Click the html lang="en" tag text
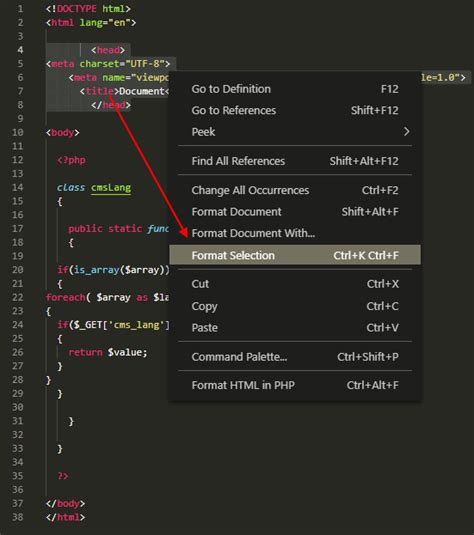 91,23
